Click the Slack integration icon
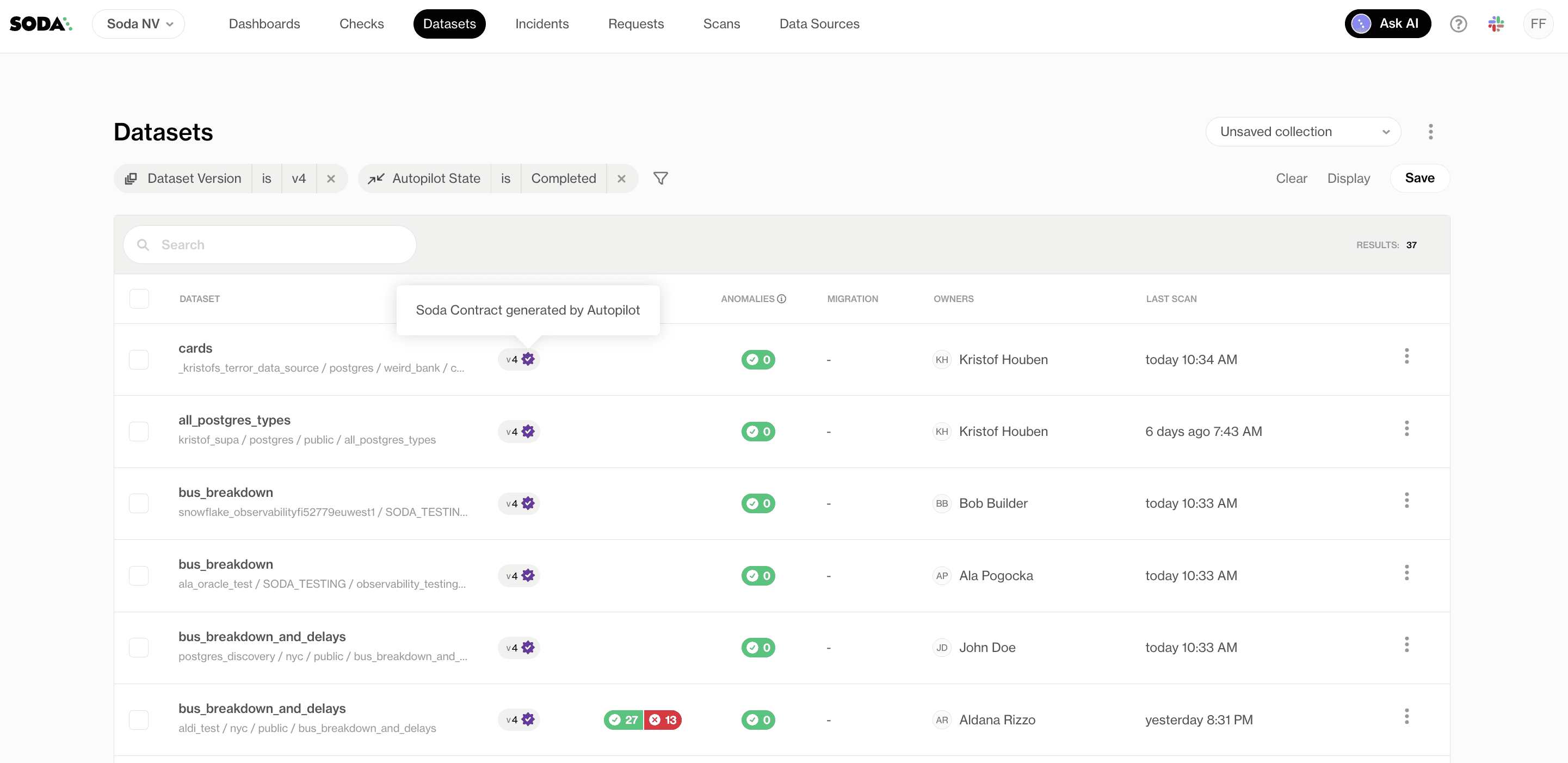 (1496, 24)
